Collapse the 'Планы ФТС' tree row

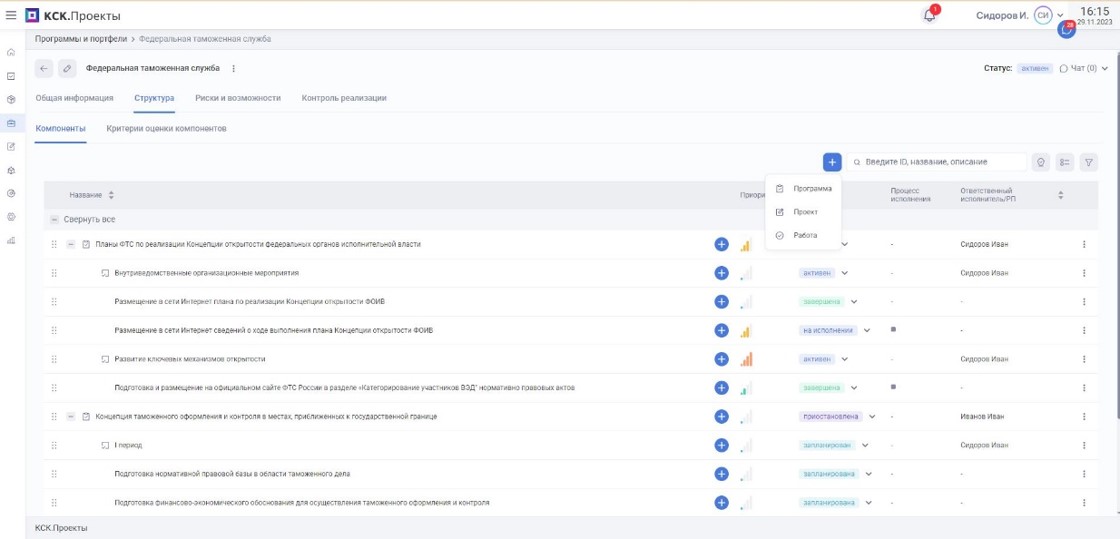click(x=71, y=245)
